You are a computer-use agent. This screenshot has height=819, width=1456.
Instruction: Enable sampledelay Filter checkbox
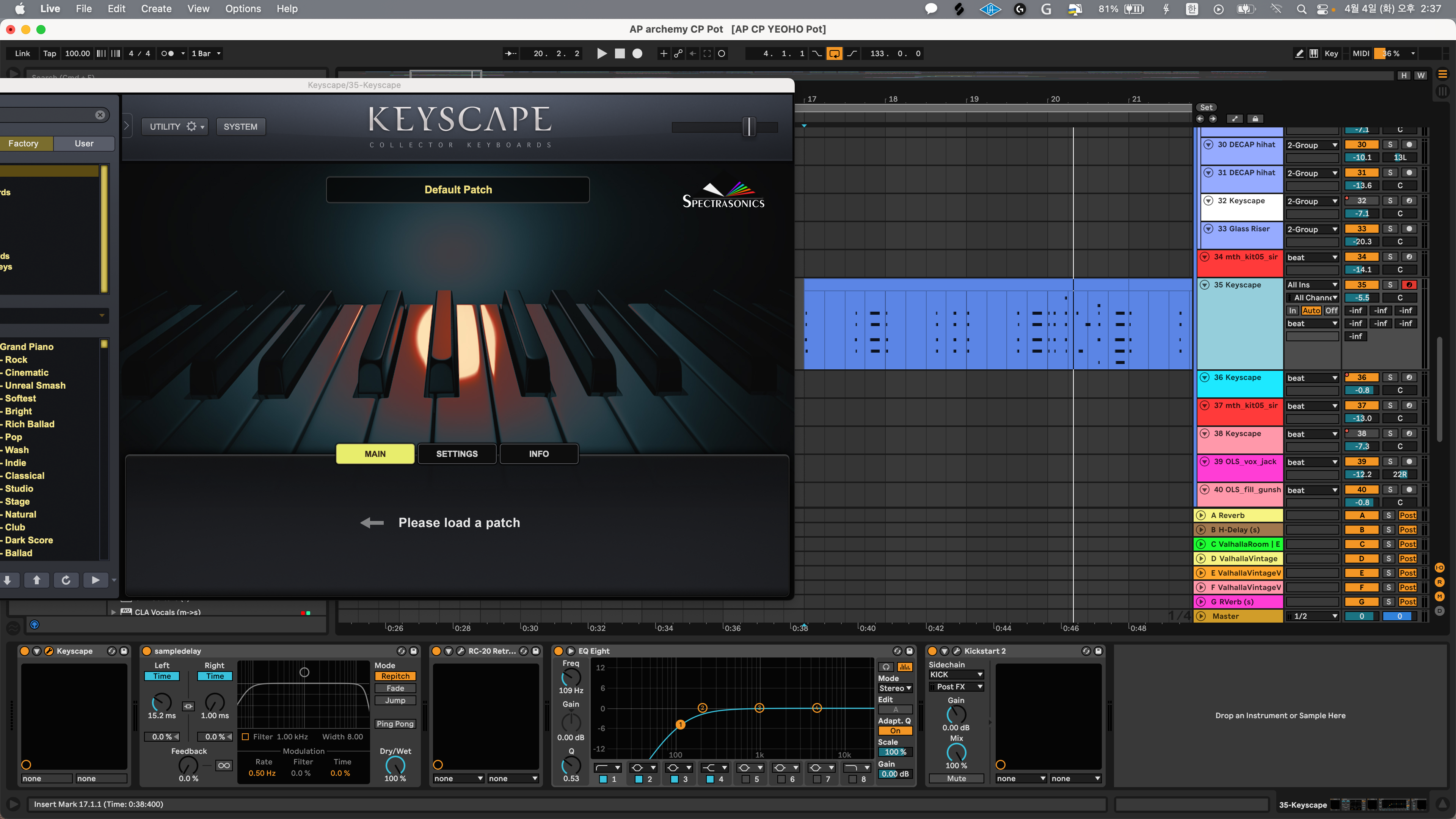click(x=245, y=737)
